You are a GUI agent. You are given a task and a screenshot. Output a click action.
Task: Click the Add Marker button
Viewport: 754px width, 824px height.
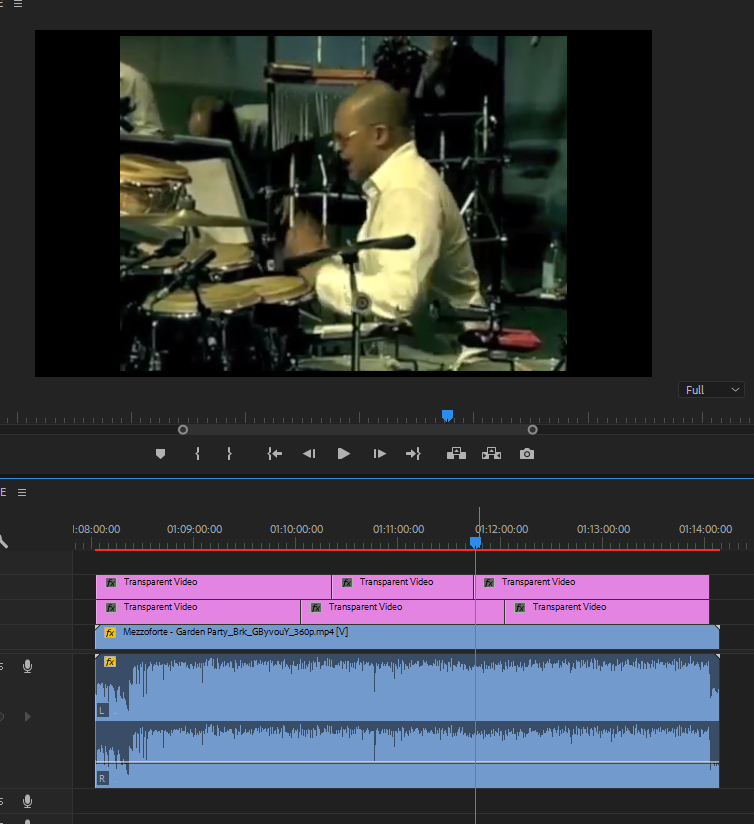pos(161,454)
